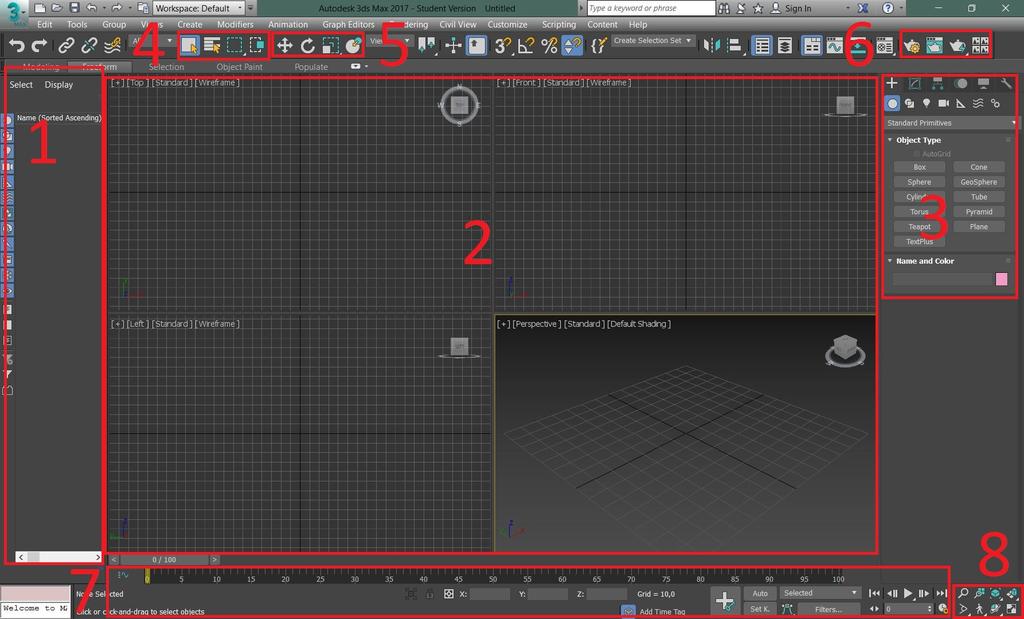Click the Undo arrow in main toolbar
The height and width of the screenshot is (619, 1024).
pos(17,46)
